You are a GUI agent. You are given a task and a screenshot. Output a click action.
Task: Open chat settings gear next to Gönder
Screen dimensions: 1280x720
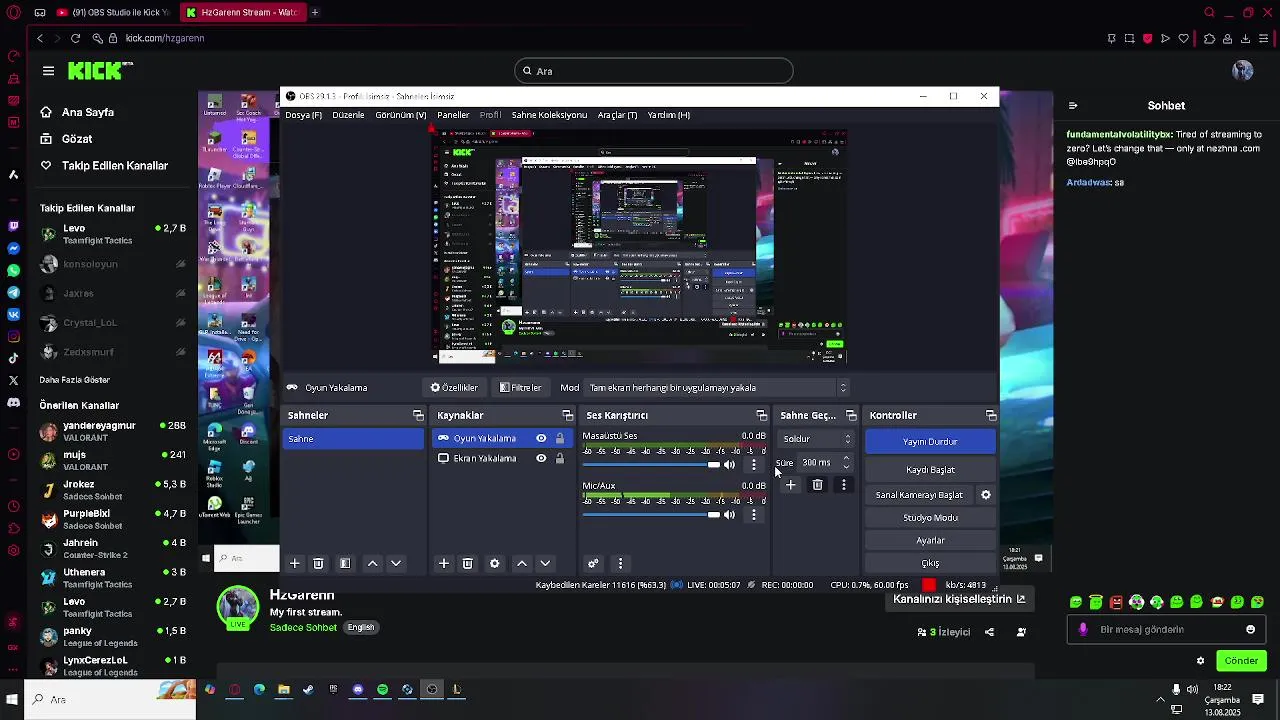click(x=1200, y=661)
